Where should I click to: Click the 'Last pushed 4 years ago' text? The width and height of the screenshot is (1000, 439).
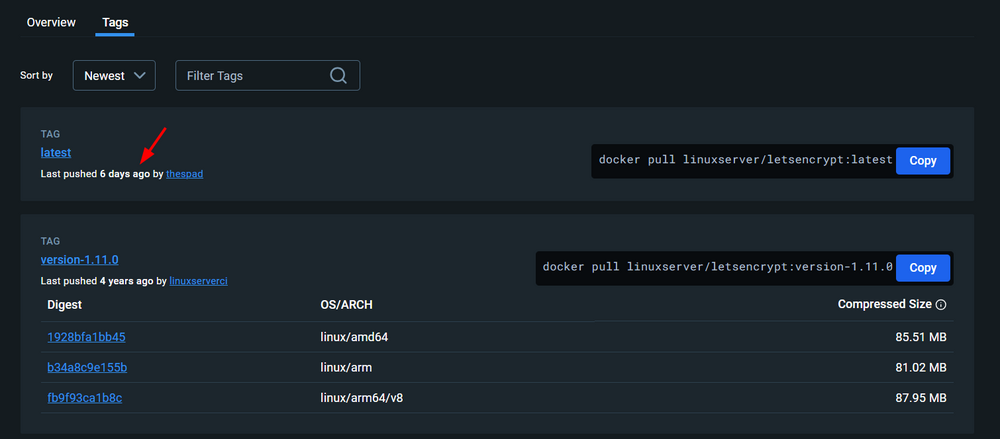(x=97, y=281)
